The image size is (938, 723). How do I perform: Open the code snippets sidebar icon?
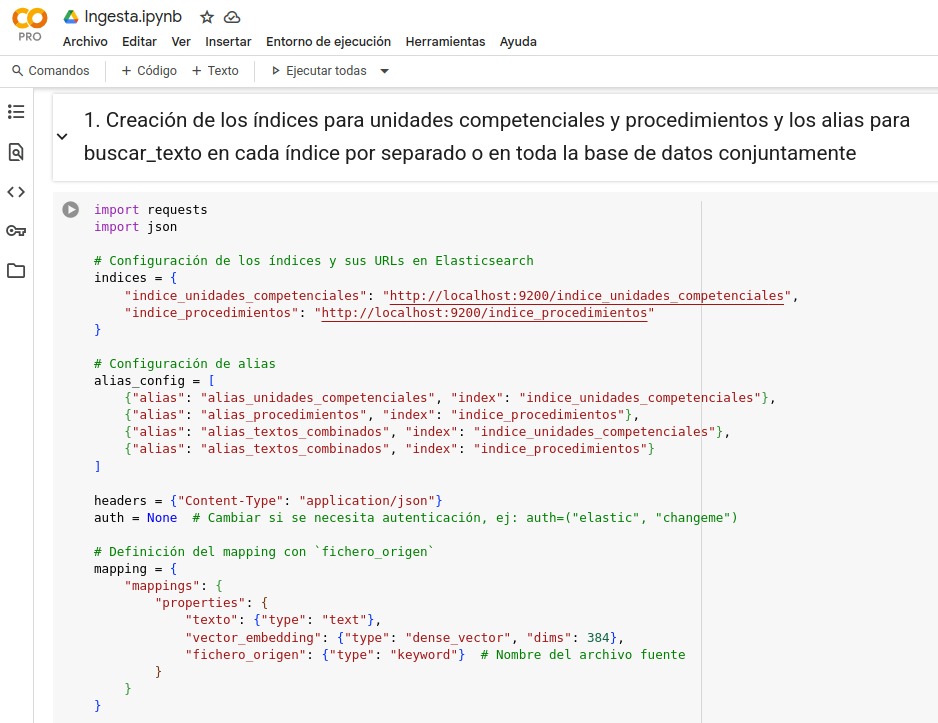(x=16, y=191)
